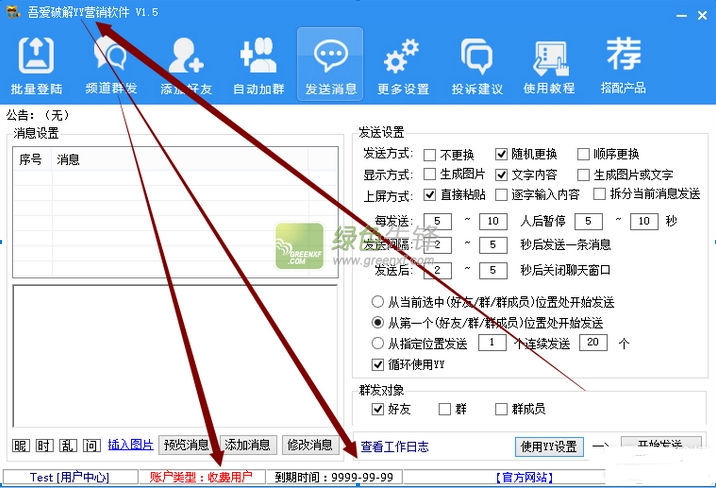Enable 群成员 target checkbox
This screenshot has width=716, height=488.
(501, 409)
